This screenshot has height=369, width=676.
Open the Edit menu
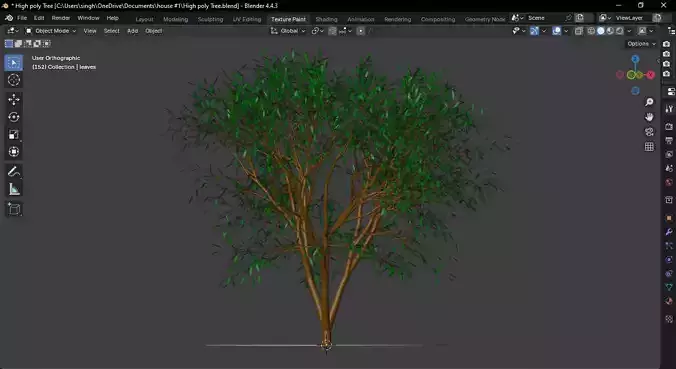39,18
